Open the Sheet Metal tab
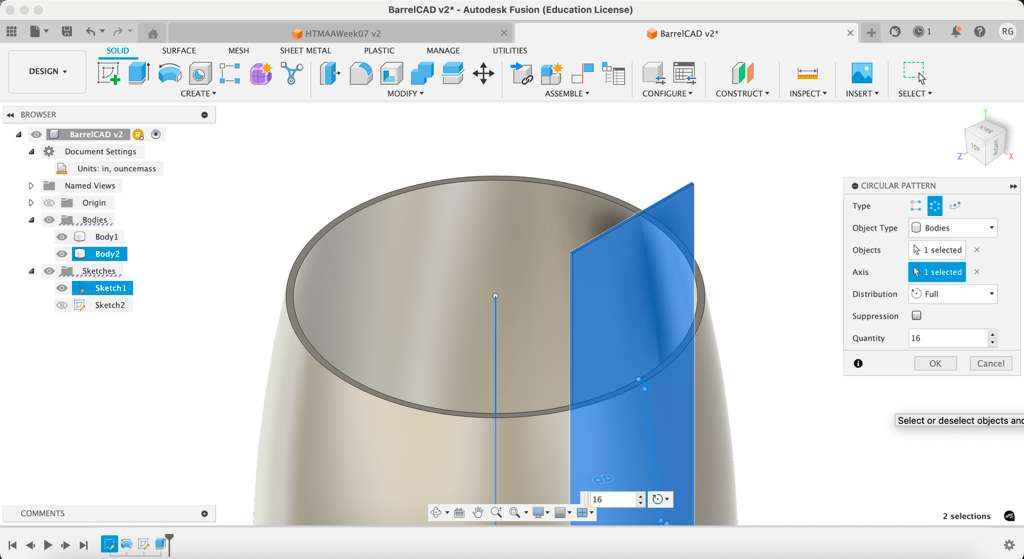 point(305,50)
